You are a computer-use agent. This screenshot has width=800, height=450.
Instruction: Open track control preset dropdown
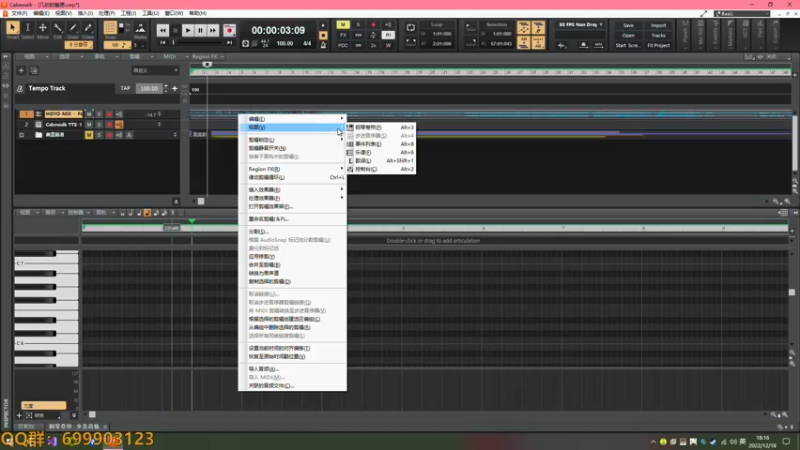[155, 70]
